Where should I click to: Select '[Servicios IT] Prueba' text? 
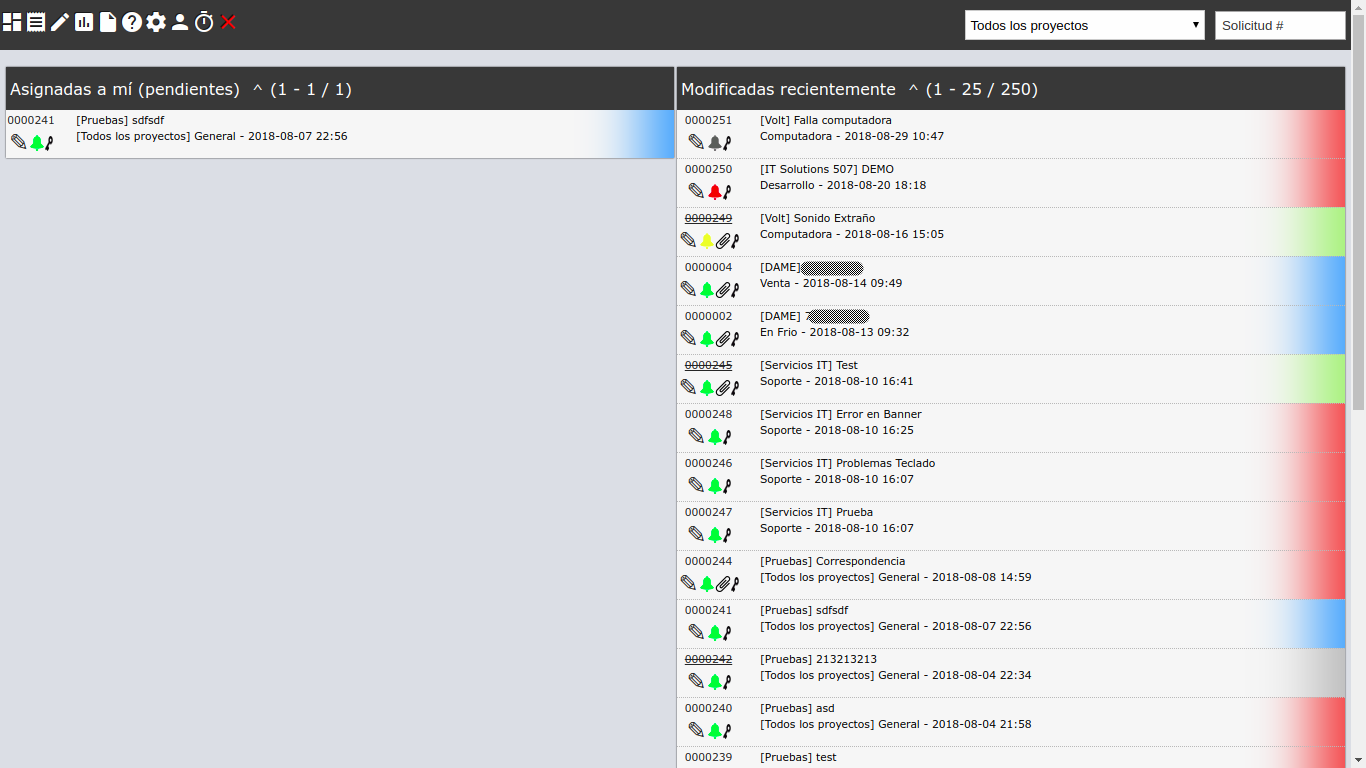click(816, 512)
